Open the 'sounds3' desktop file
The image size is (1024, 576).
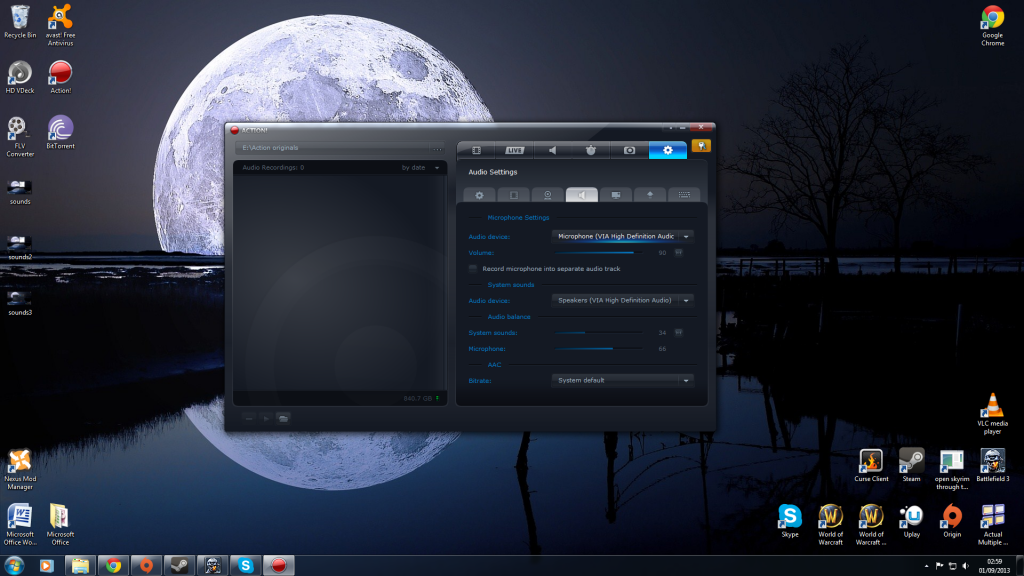click(x=20, y=302)
